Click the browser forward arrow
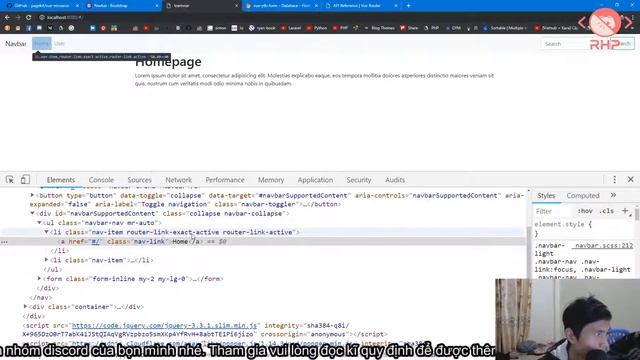640x360 pixels. [18, 18]
